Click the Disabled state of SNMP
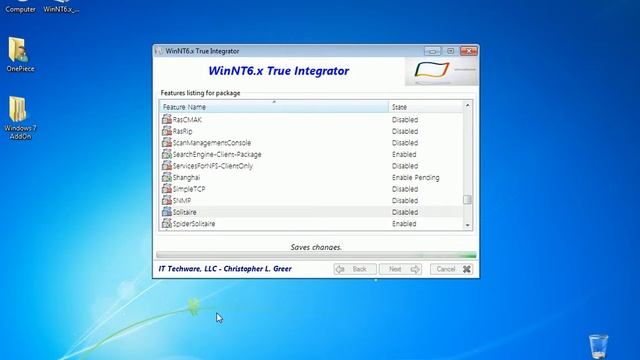 [x=405, y=201]
